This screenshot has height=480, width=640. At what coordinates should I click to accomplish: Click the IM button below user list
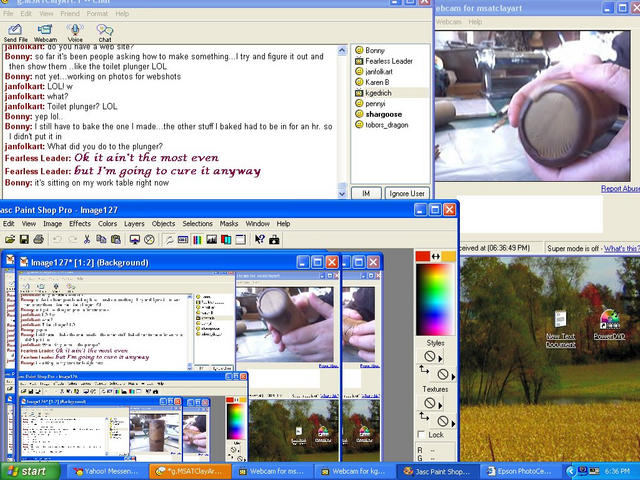click(x=366, y=193)
